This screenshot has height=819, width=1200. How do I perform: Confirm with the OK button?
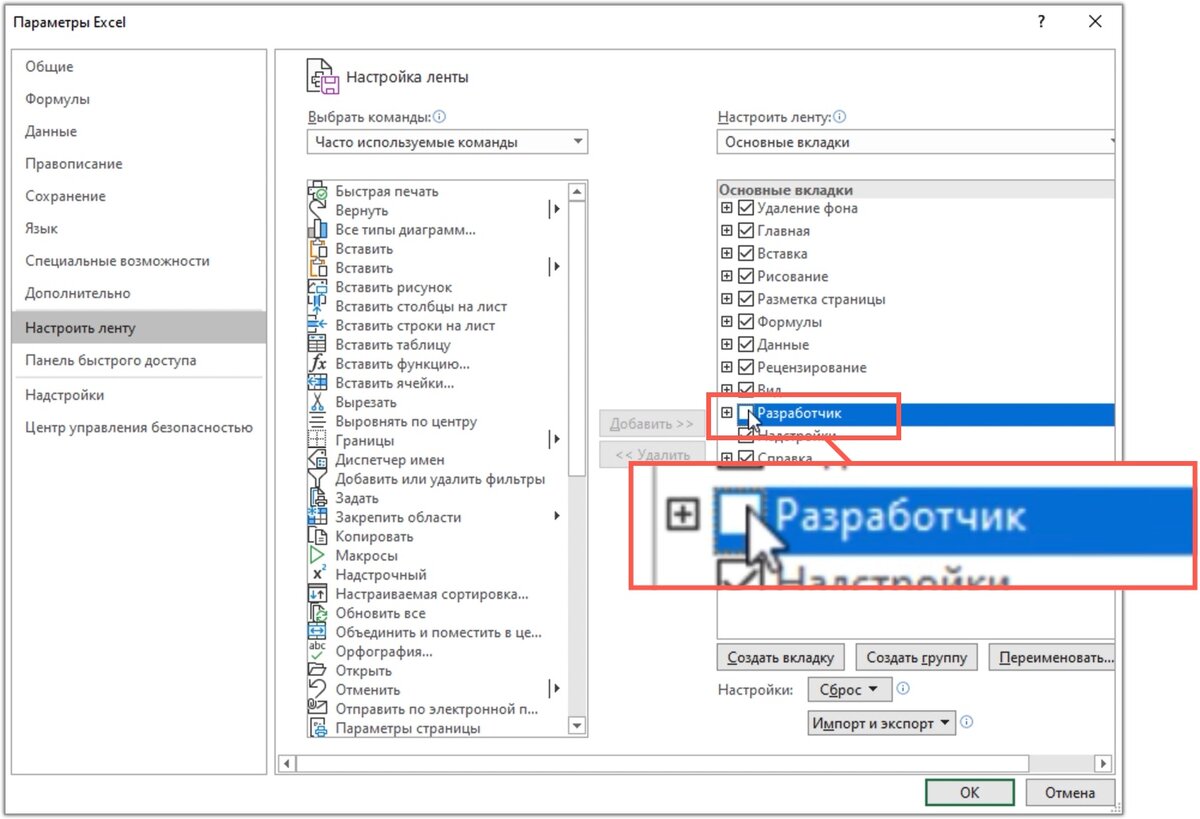pyautogui.click(x=970, y=793)
